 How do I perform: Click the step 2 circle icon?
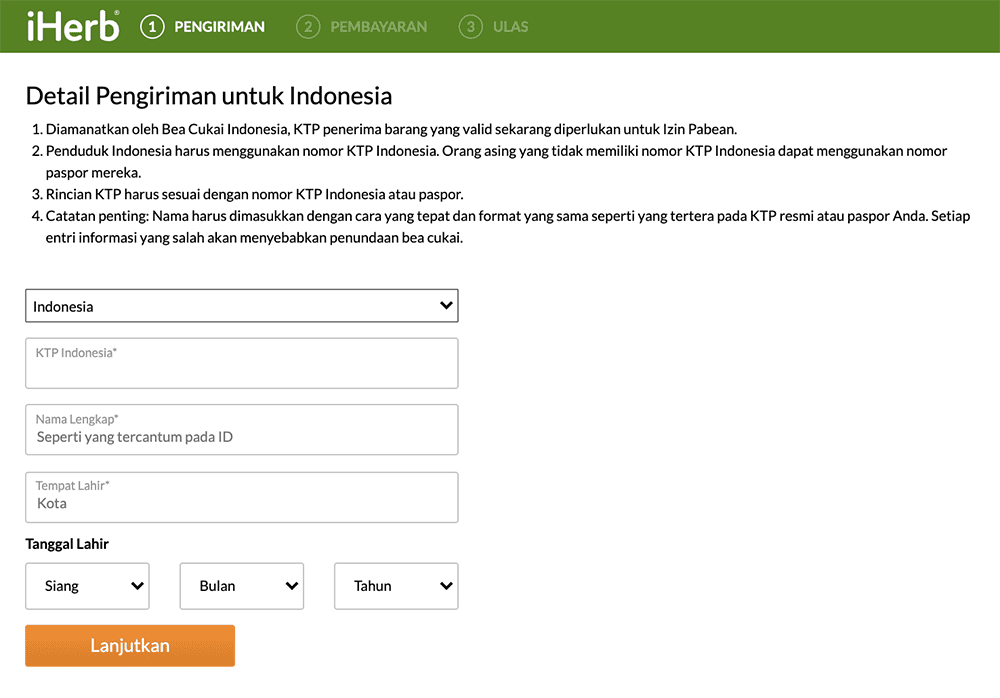[308, 27]
